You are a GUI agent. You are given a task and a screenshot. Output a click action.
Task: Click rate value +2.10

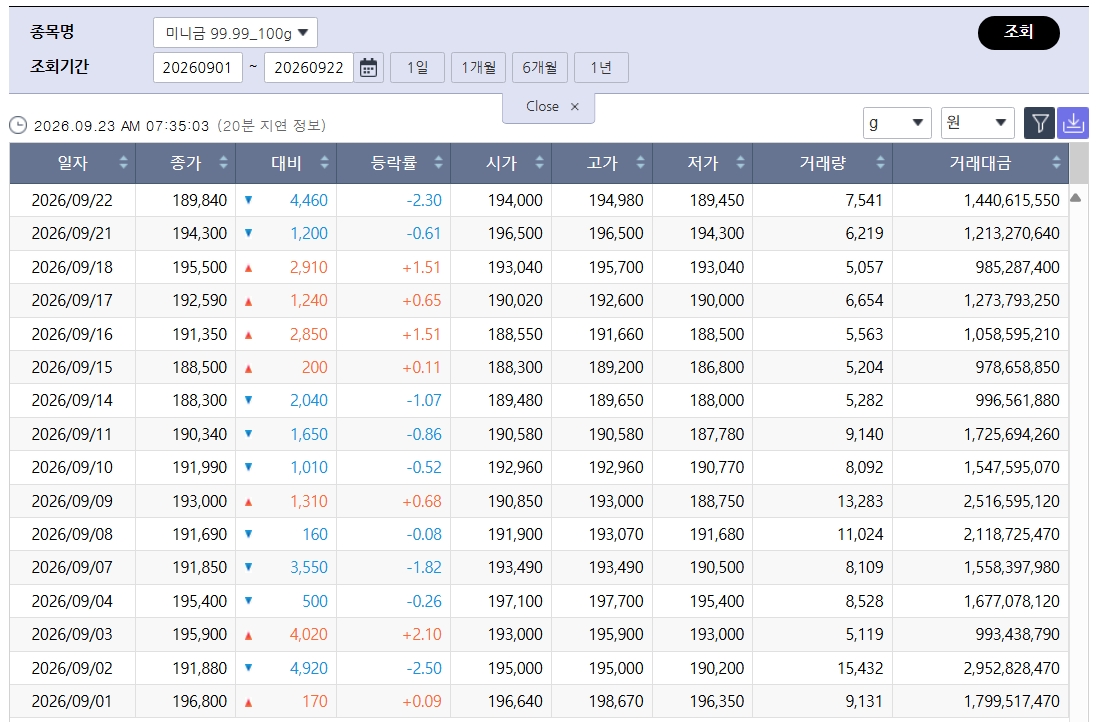coord(422,635)
